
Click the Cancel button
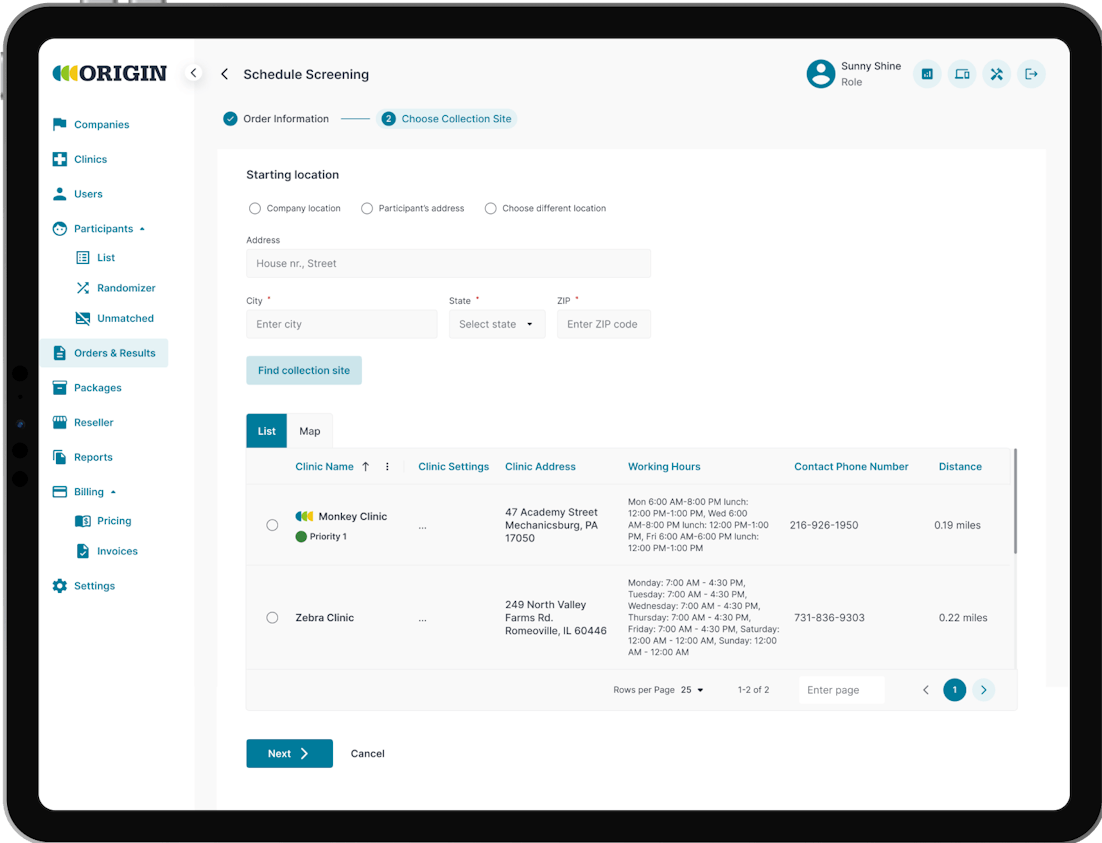pos(368,753)
